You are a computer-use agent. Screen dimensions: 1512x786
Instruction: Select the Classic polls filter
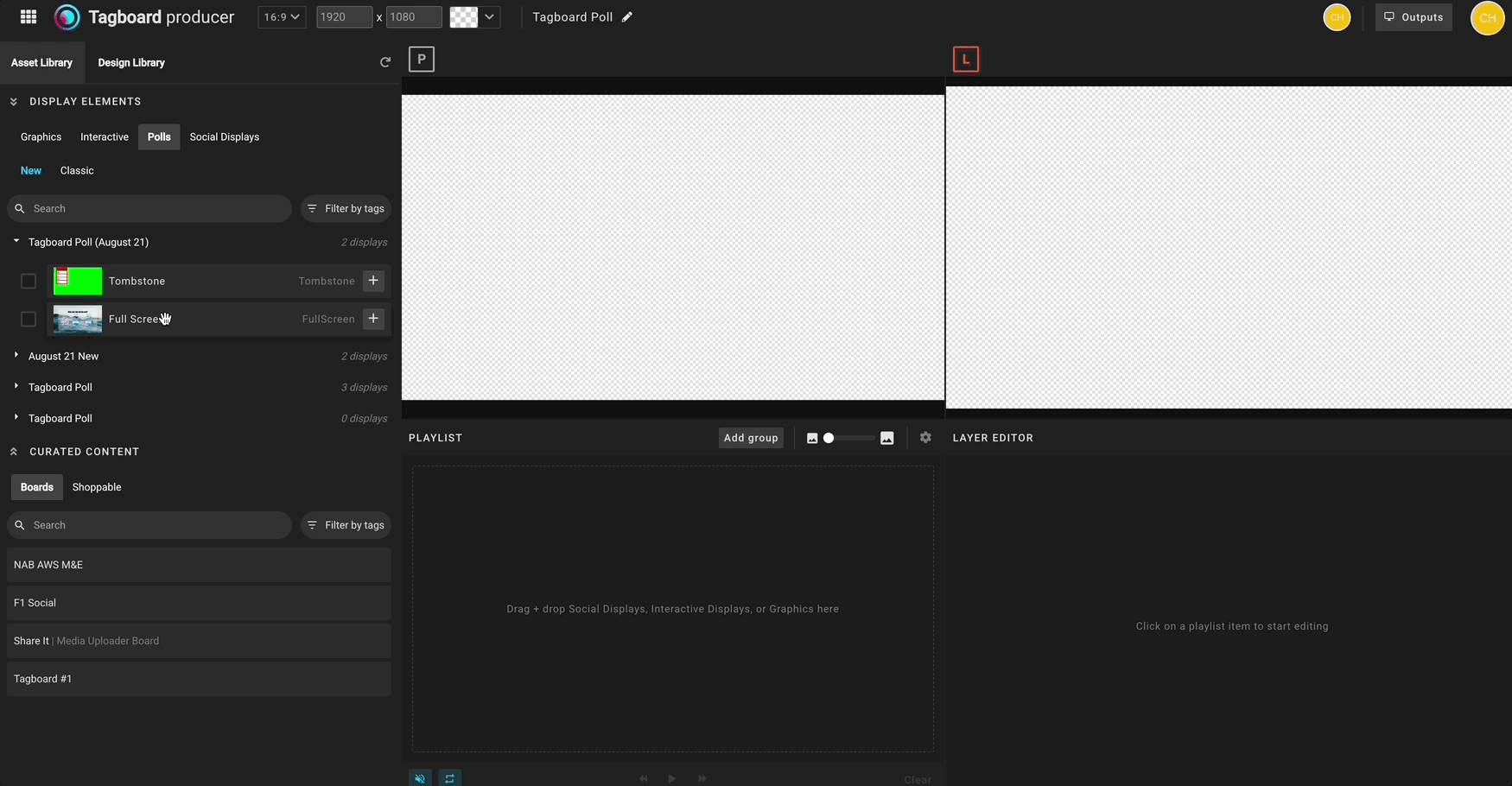tap(77, 171)
